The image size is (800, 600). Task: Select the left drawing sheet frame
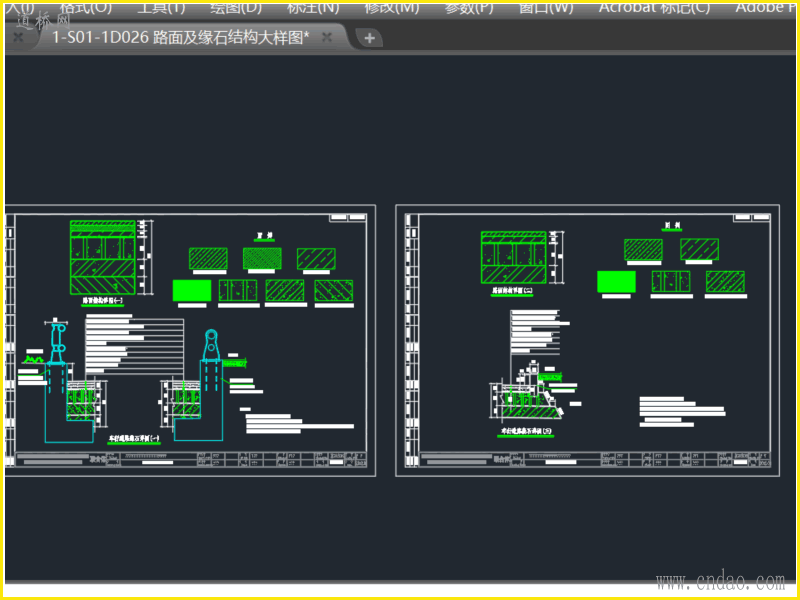click(x=190, y=341)
